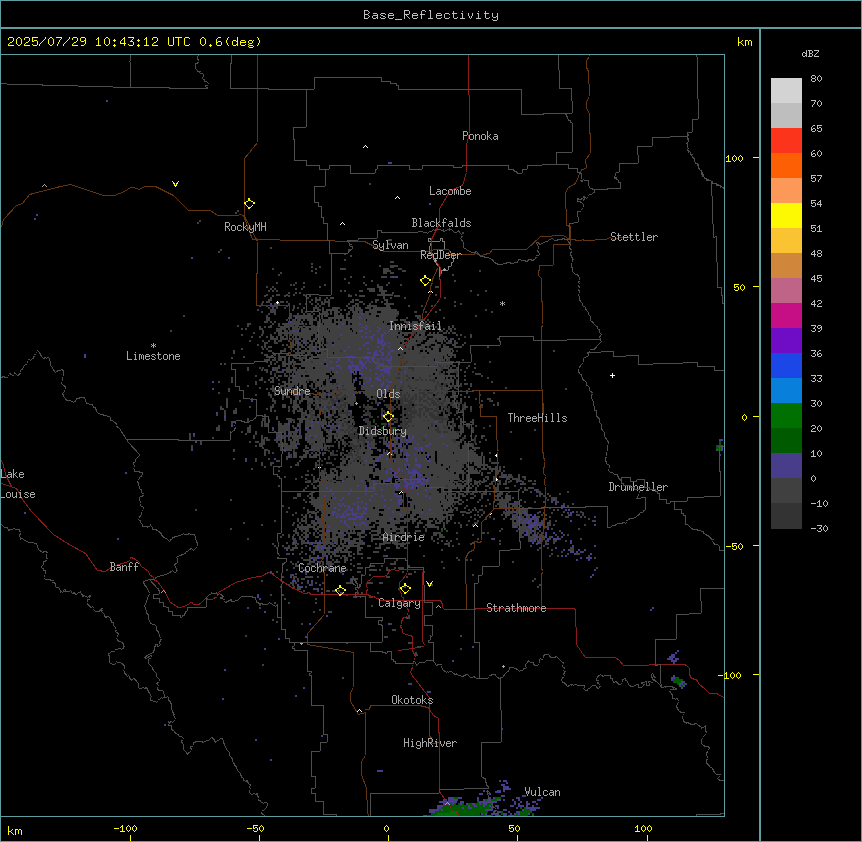
Task: Click the km unit label at top right
Action: 744,42
